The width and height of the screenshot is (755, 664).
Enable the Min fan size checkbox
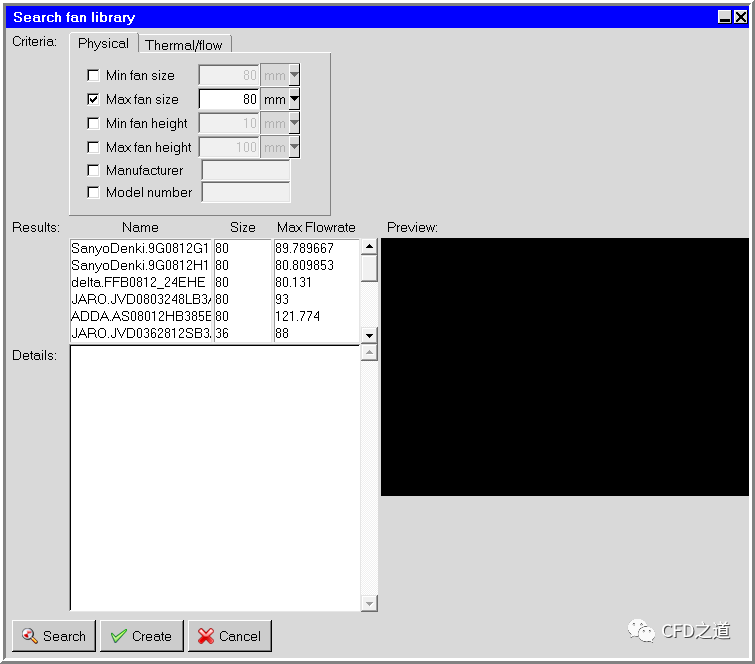(x=94, y=76)
